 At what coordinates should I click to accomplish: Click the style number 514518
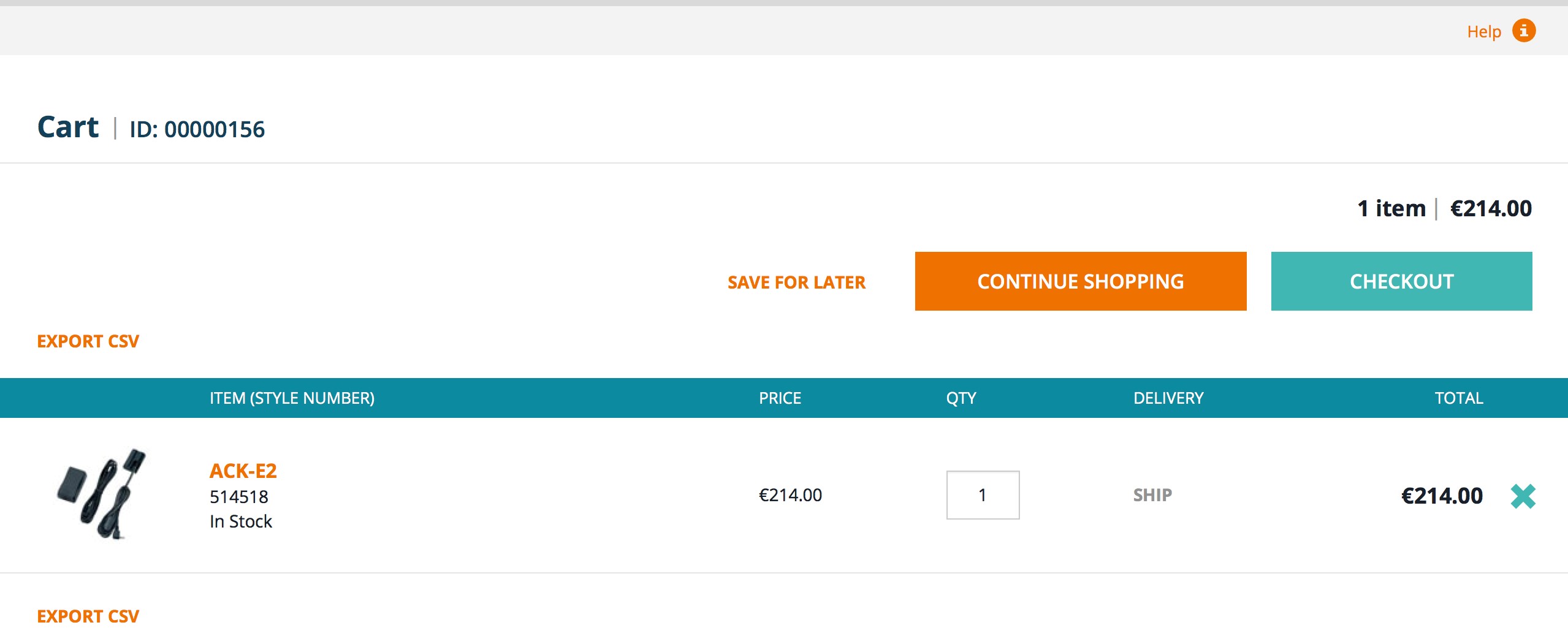pos(239,497)
